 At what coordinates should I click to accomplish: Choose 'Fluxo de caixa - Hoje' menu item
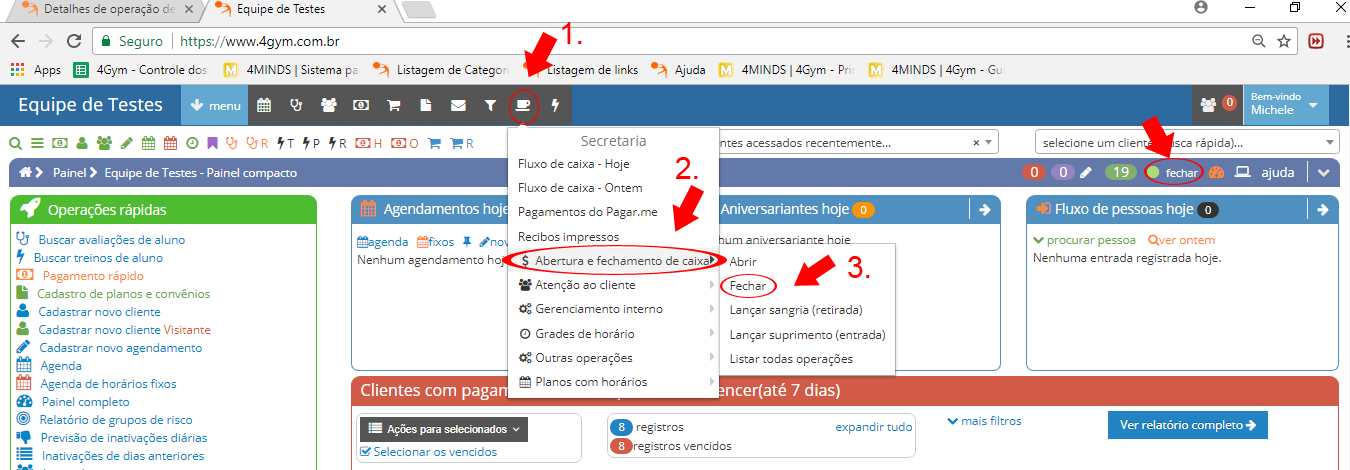[573, 164]
